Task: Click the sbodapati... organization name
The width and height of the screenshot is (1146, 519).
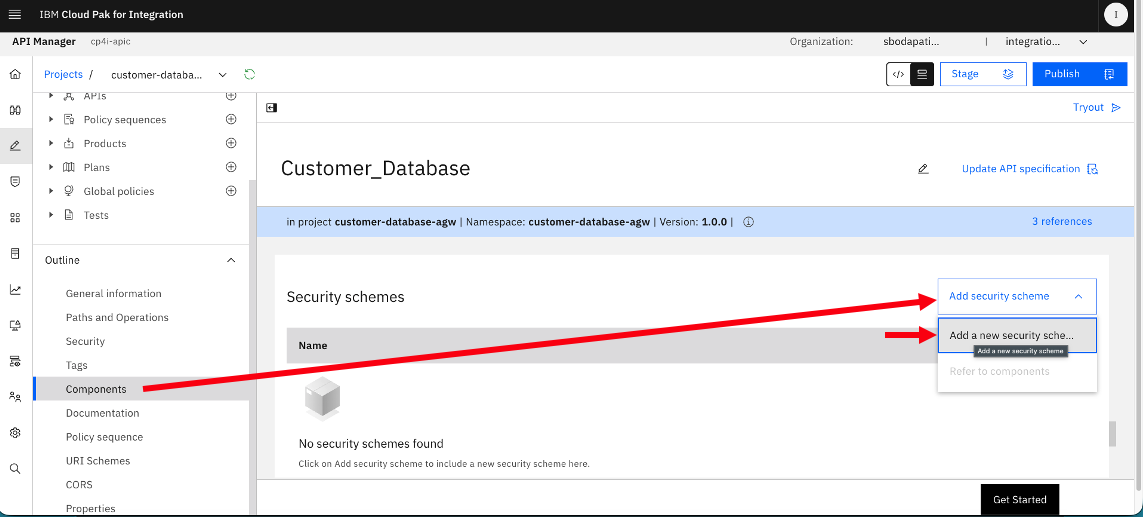Action: pos(911,42)
